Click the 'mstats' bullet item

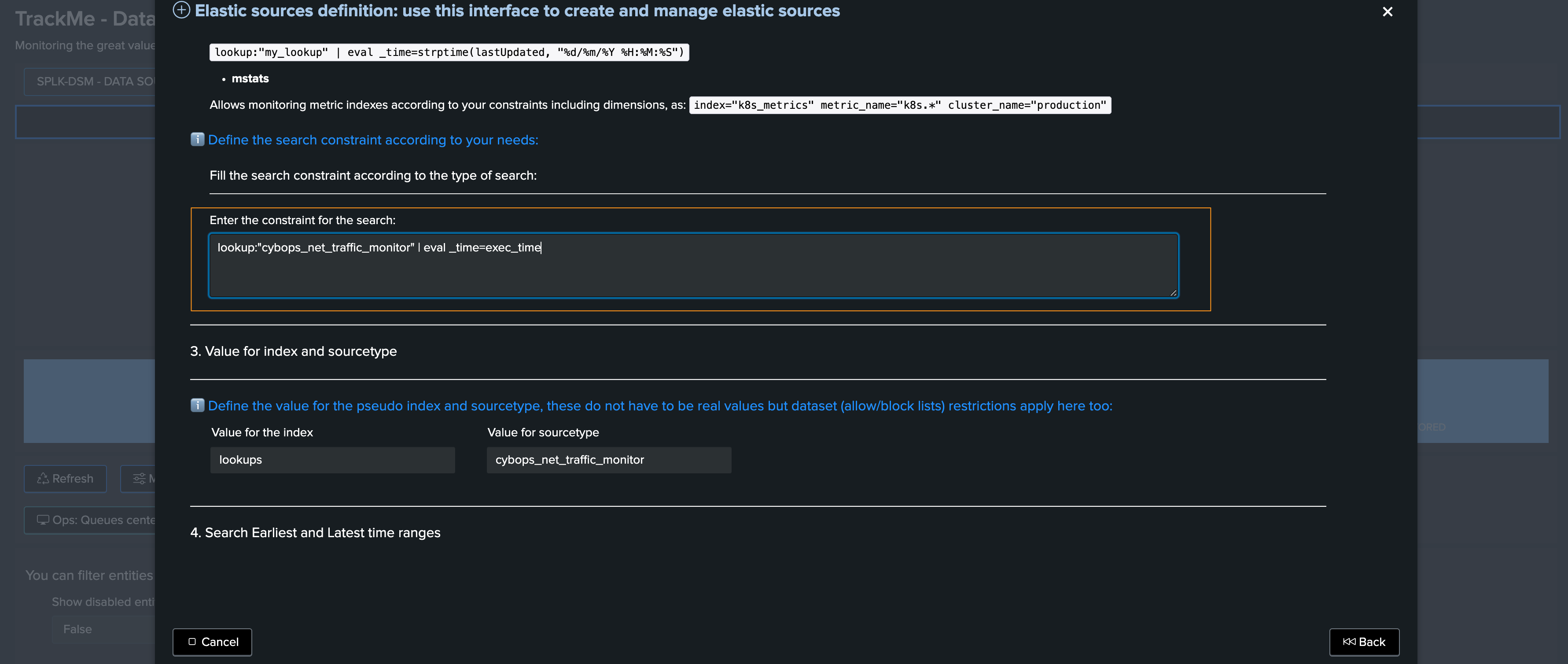pyautogui.click(x=250, y=78)
